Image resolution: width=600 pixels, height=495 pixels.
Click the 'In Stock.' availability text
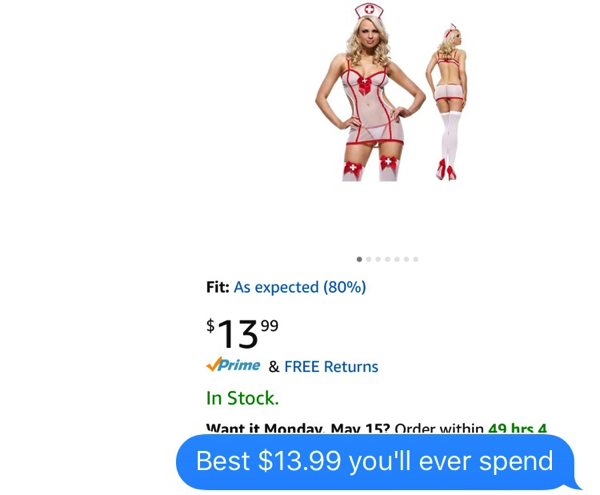(243, 398)
